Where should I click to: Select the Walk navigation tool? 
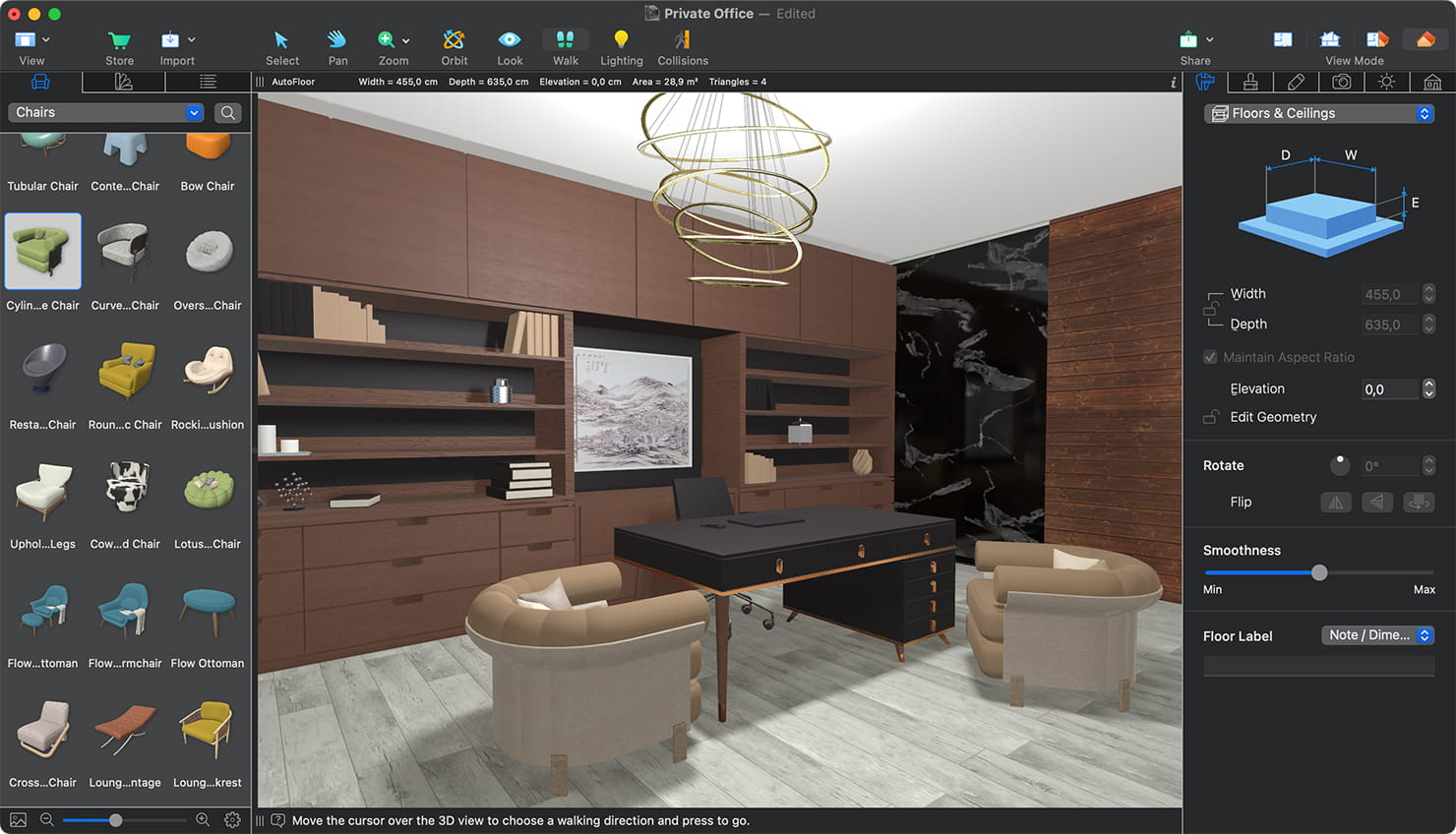point(565,46)
